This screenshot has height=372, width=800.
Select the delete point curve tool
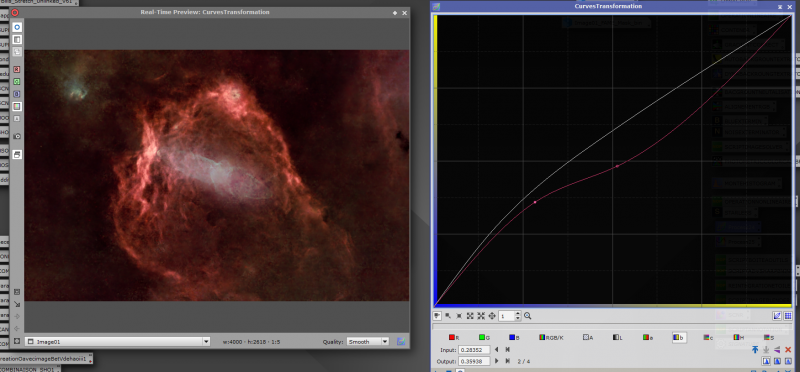[459, 316]
